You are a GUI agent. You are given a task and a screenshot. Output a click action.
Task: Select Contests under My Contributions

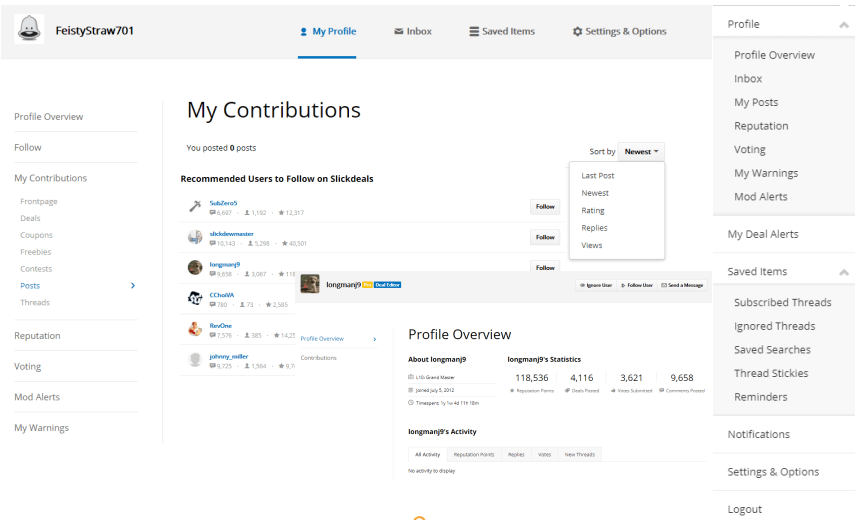36,269
